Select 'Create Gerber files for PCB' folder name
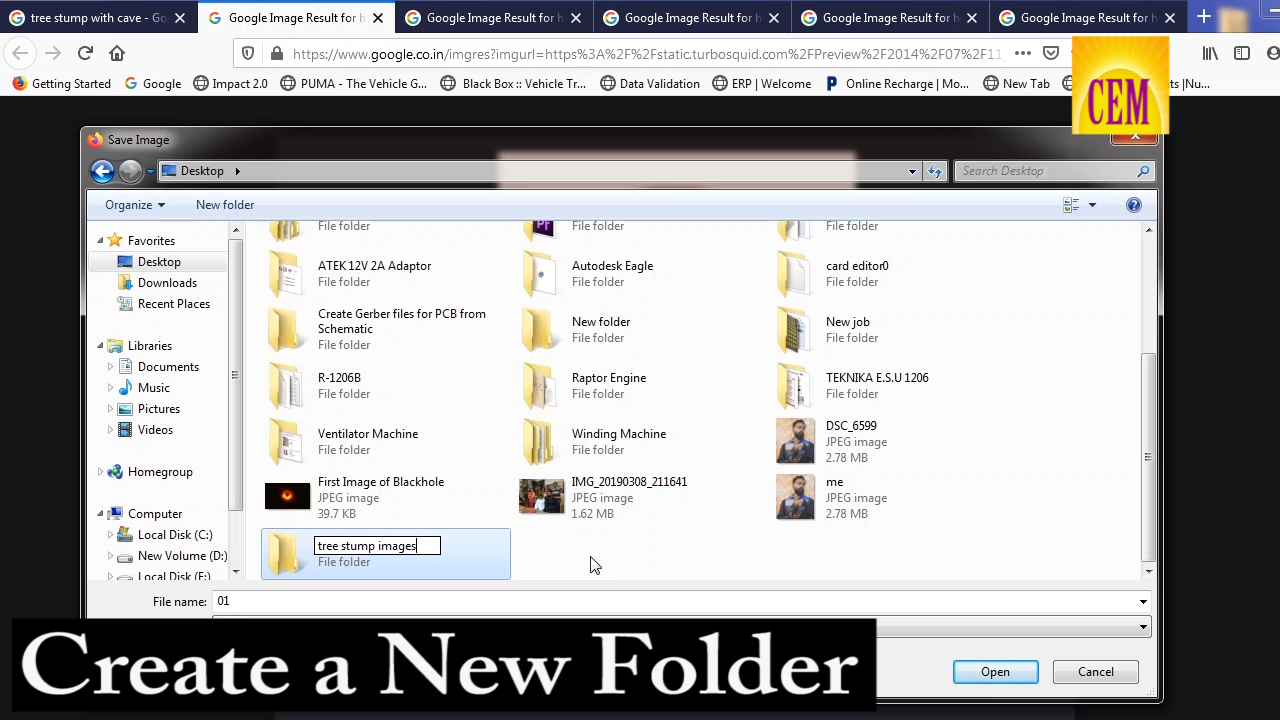This screenshot has width=1280, height=720. [402, 321]
